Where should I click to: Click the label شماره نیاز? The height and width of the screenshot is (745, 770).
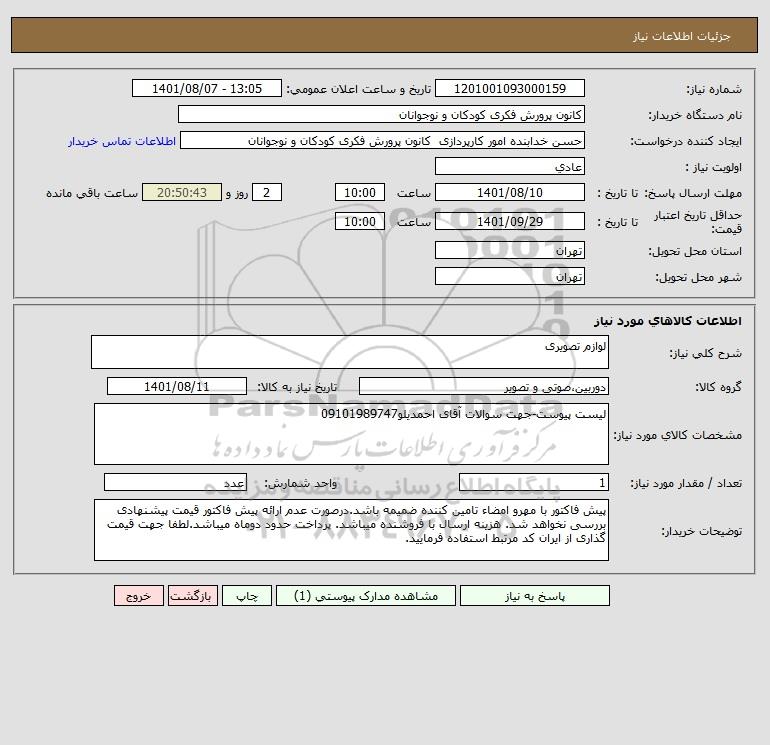(714, 89)
